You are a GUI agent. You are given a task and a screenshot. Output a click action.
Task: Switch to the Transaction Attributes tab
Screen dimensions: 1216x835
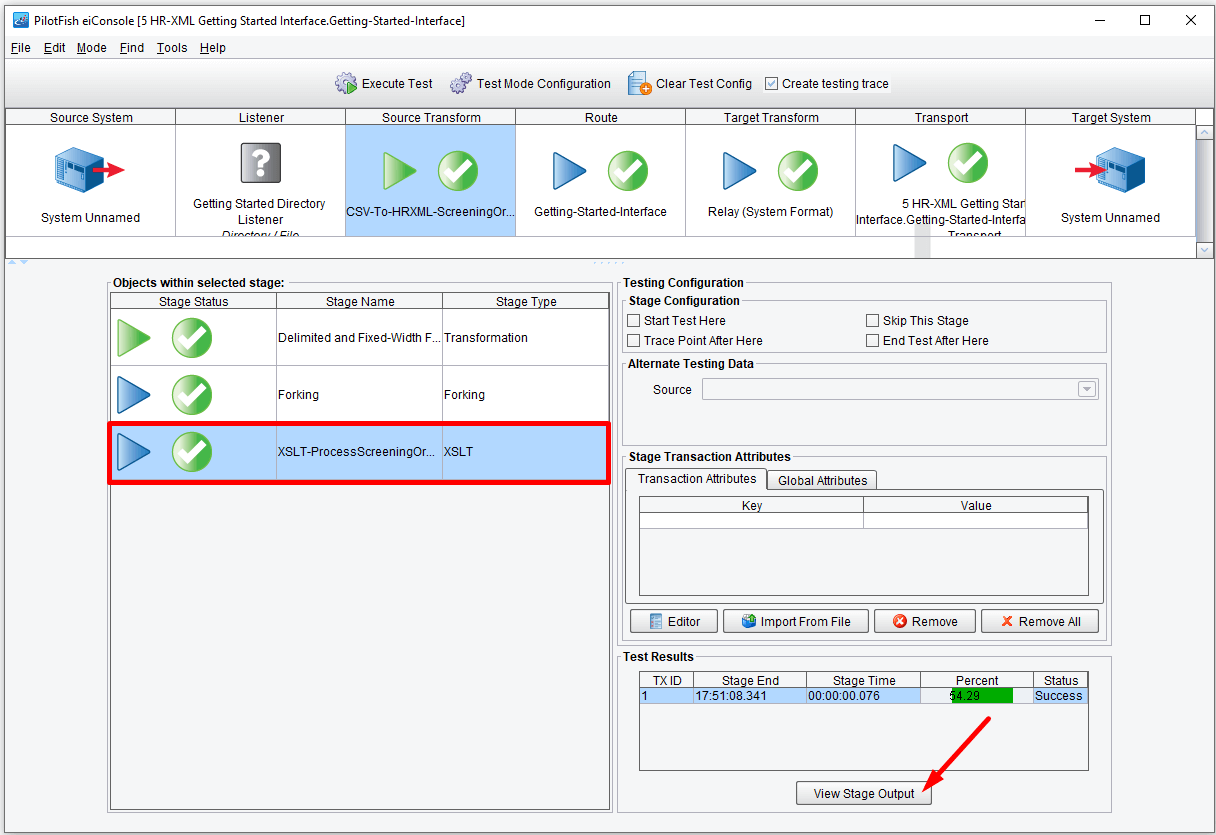(697, 479)
